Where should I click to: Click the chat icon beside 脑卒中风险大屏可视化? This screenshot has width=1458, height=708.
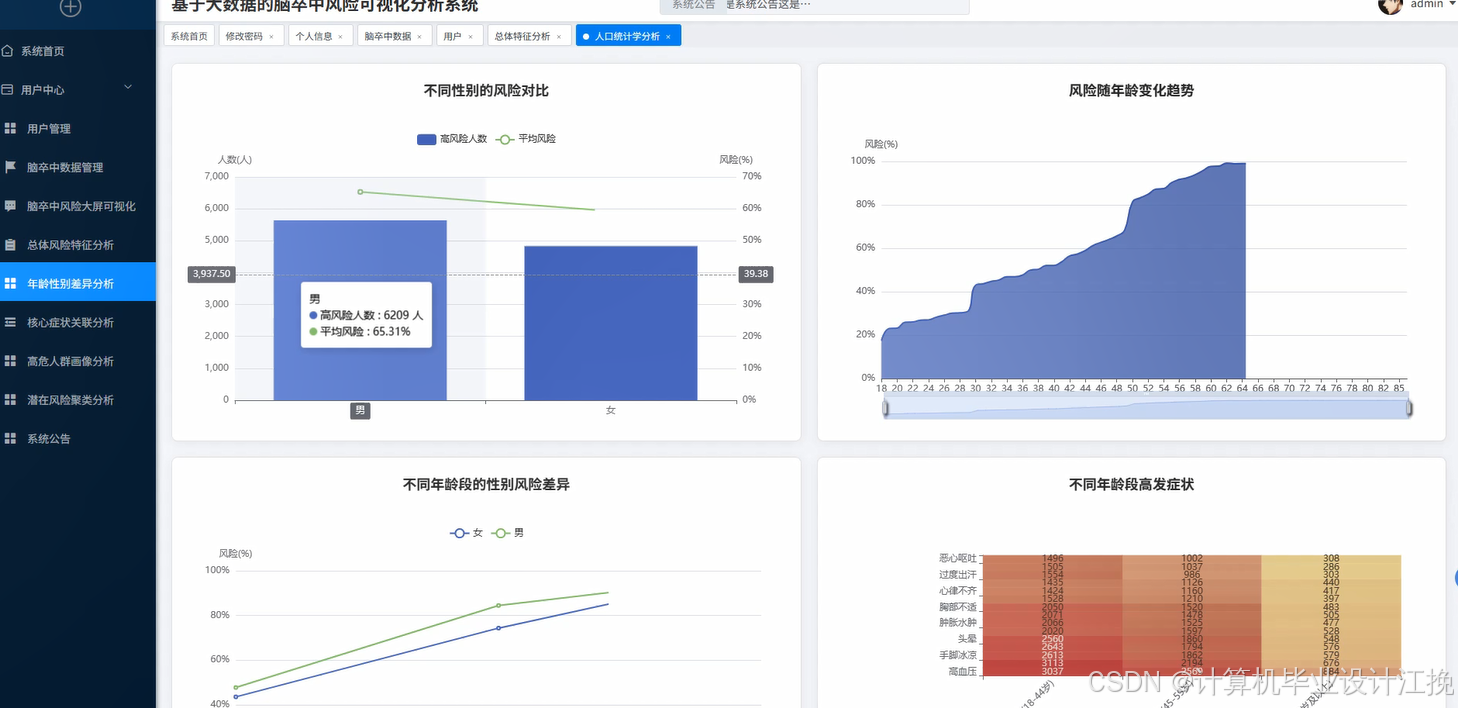11,206
